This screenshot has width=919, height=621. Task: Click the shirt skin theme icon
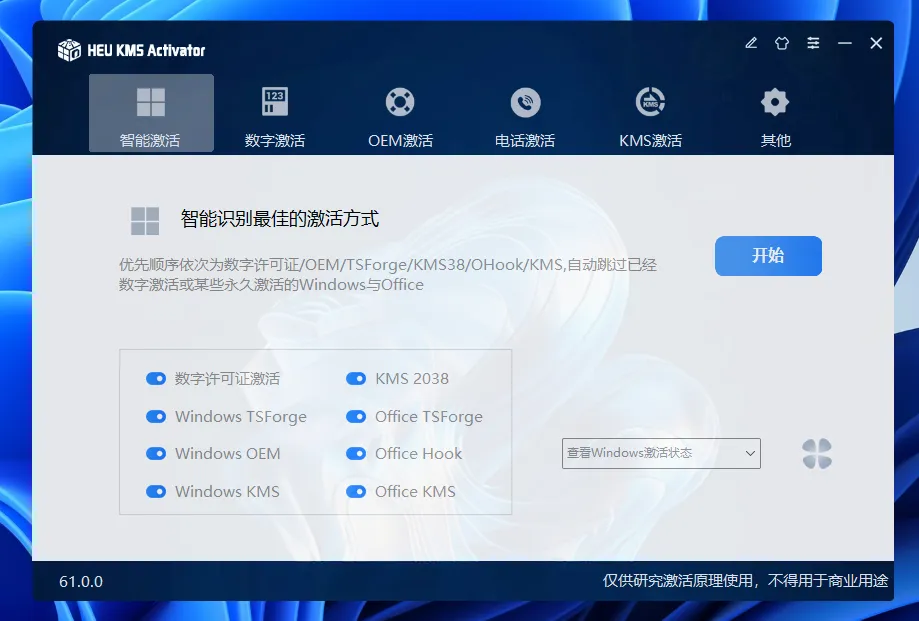[782, 43]
